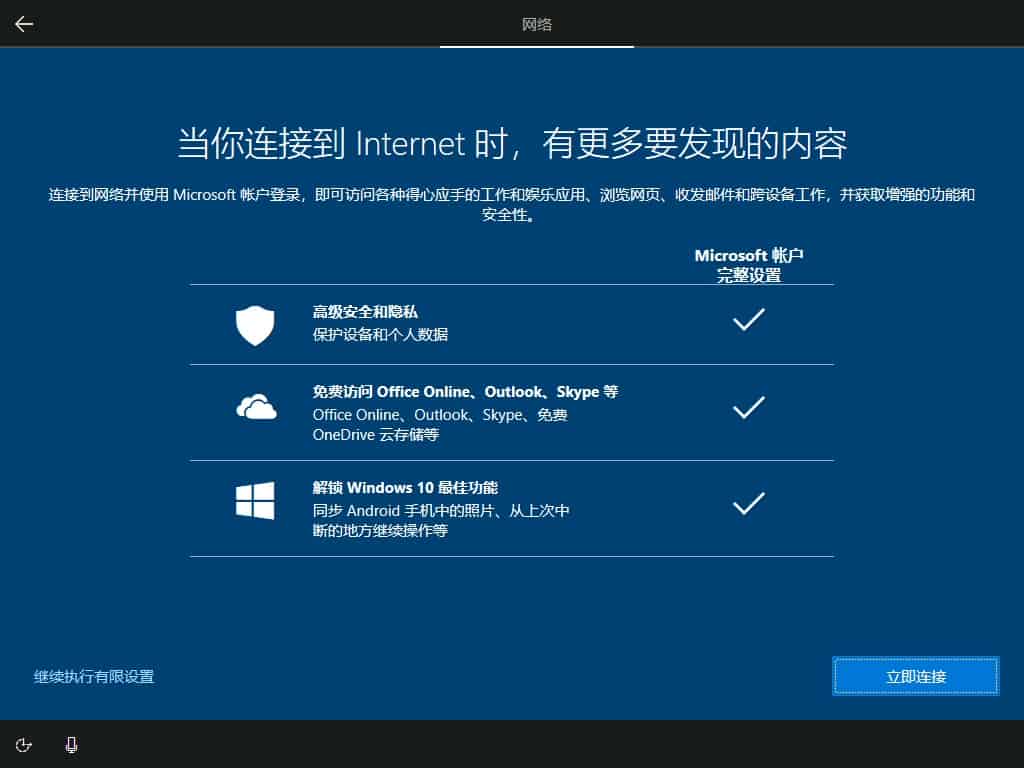Viewport: 1024px width, 768px height.
Task: Select the 网络 tab at the top
Action: pyautogui.click(x=537, y=24)
